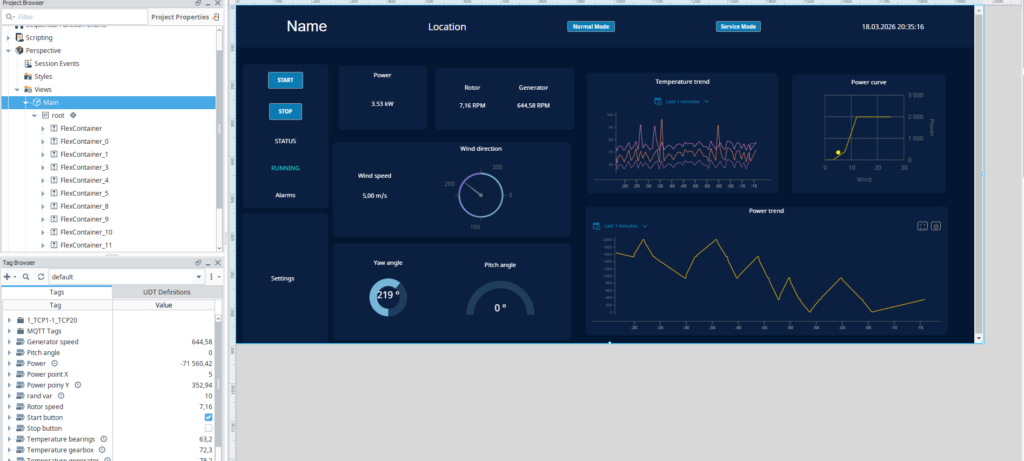Image resolution: width=1024 pixels, height=461 pixels.
Task: Switch to the UDT Definitions tab
Action: (167, 291)
